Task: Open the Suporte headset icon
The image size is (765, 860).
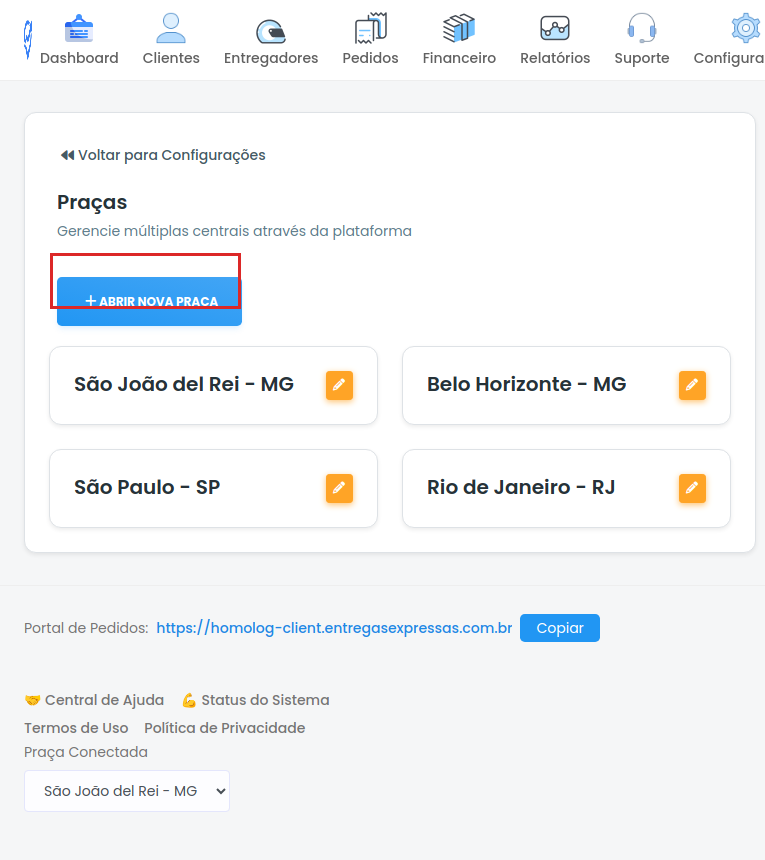Action: point(642,28)
